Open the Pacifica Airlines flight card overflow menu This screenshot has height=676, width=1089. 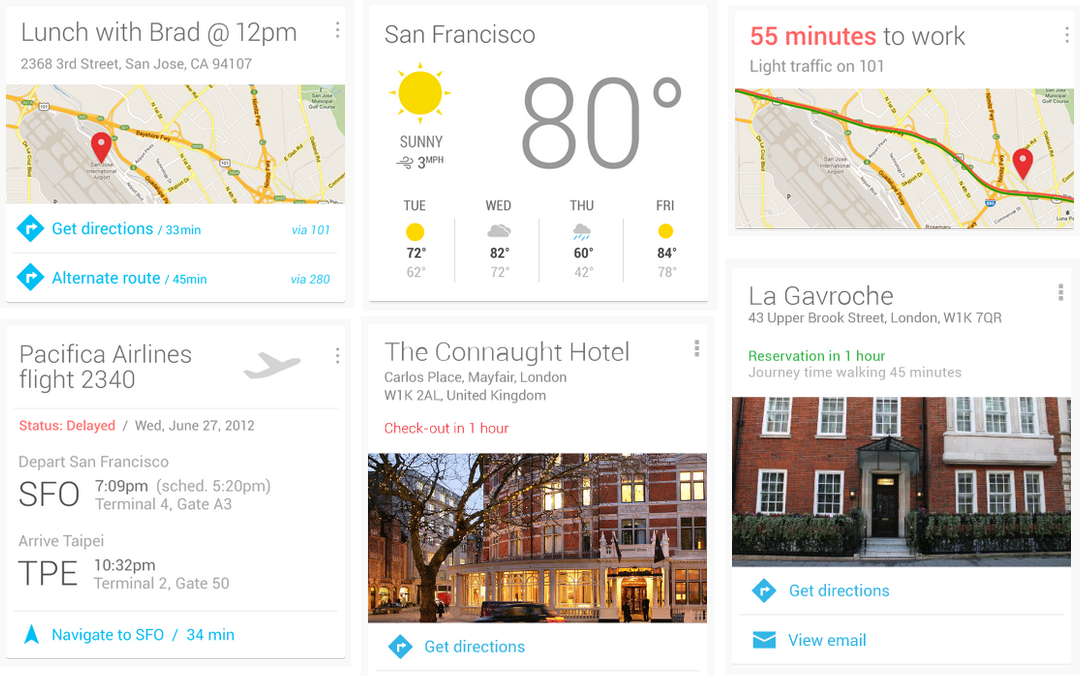337,356
